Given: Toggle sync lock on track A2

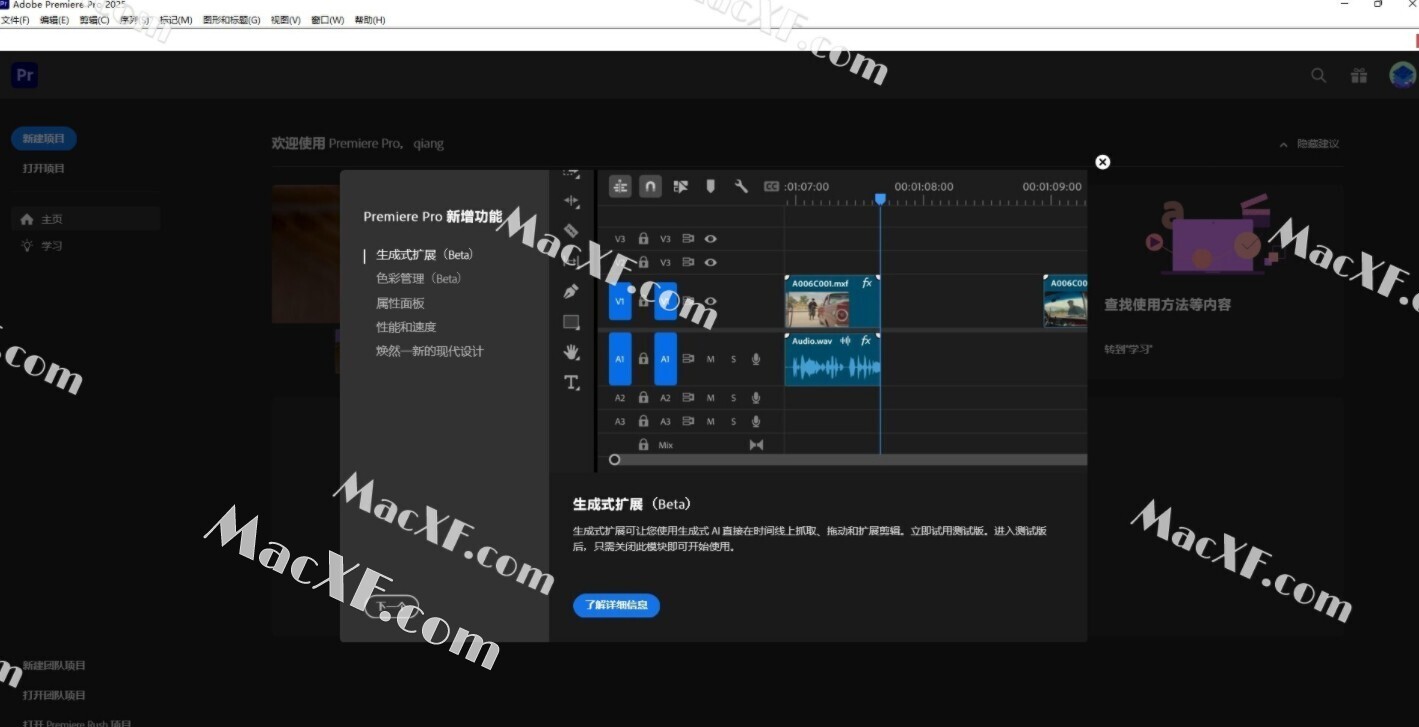Looking at the screenshot, I should tap(688, 398).
